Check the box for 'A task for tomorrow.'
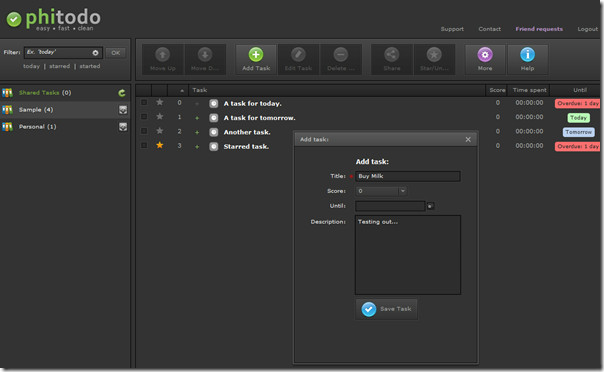Viewport: 604px width, 372px height. [x=144, y=117]
